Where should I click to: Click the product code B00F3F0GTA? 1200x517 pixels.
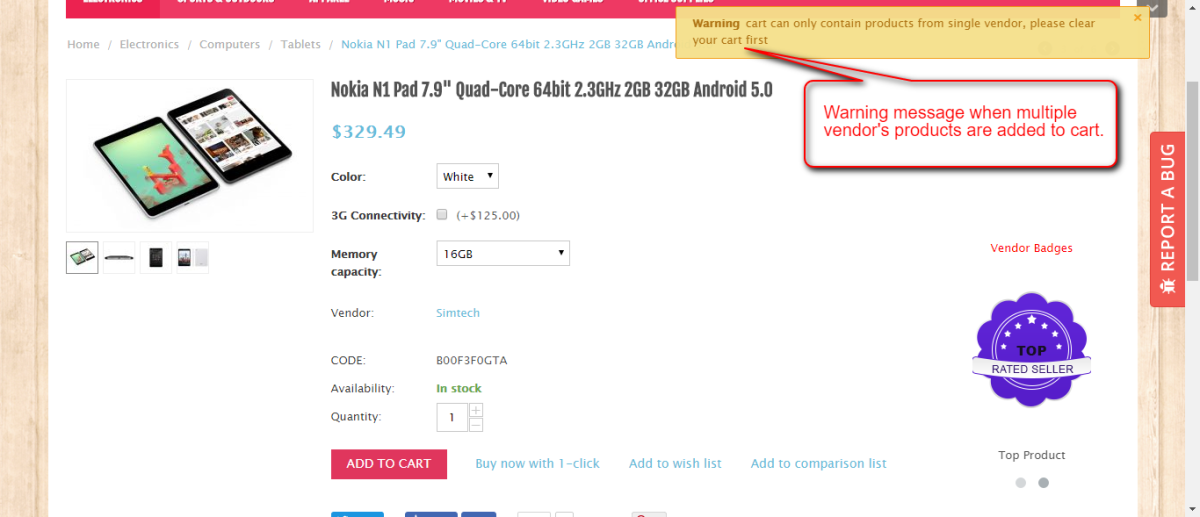click(472, 360)
